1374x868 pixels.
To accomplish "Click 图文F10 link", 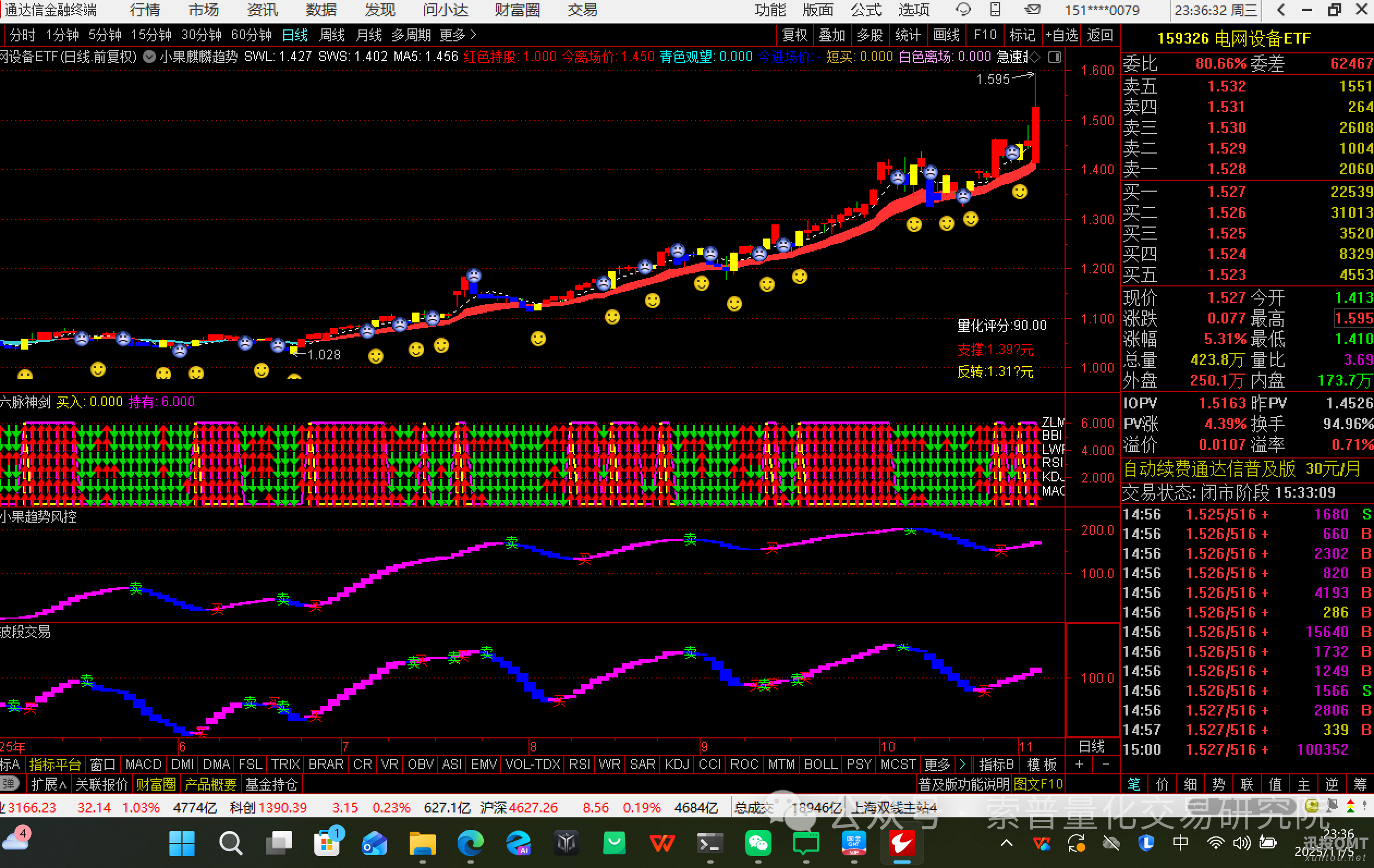I will 1038,784.
